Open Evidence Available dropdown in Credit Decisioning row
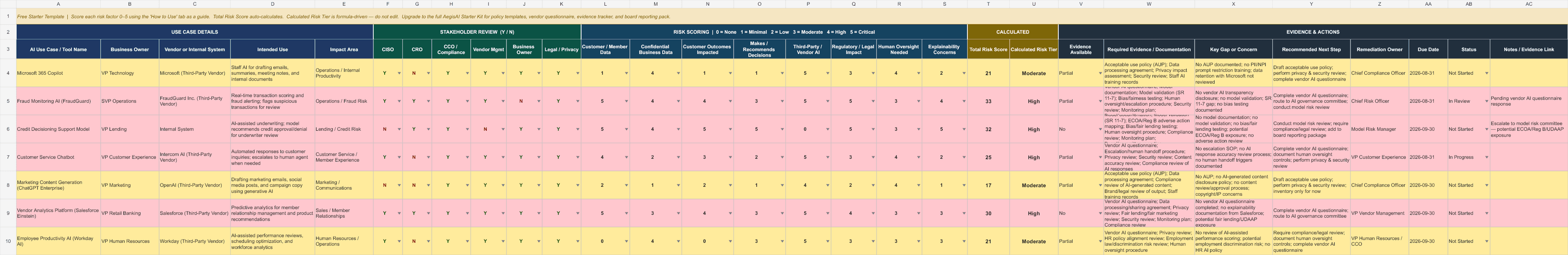The image size is (1568, 255). pos(1100,129)
